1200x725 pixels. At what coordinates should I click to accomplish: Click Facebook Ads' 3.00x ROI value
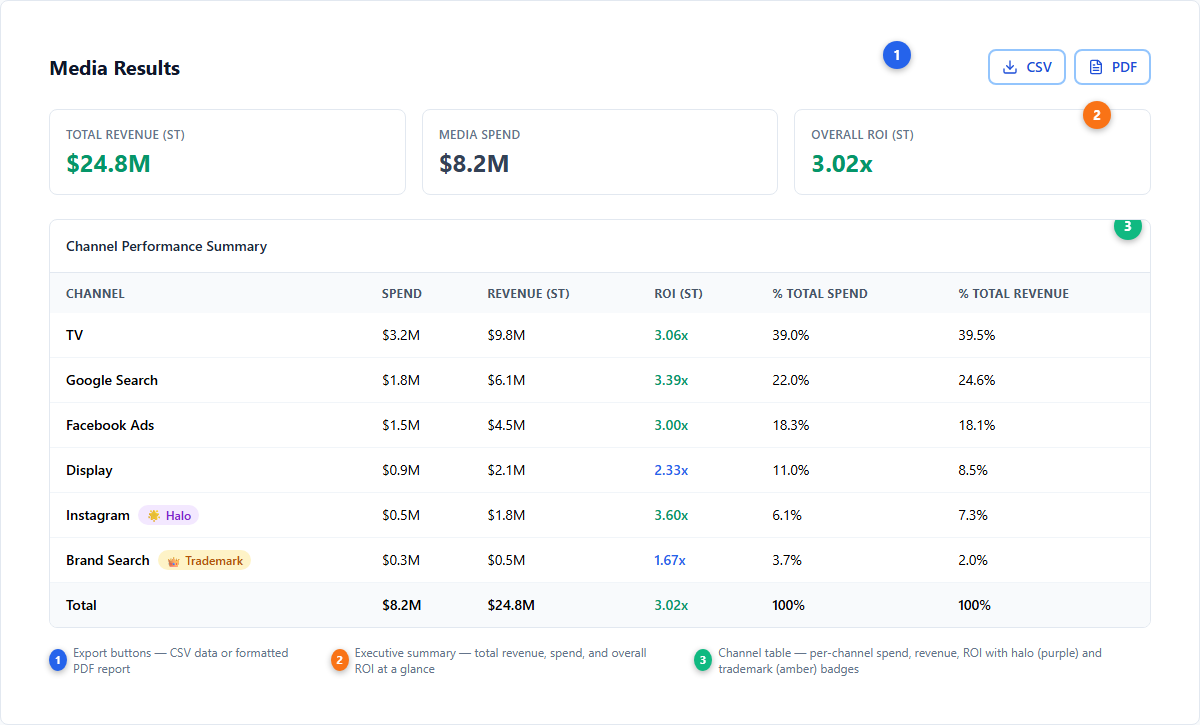[671, 425]
